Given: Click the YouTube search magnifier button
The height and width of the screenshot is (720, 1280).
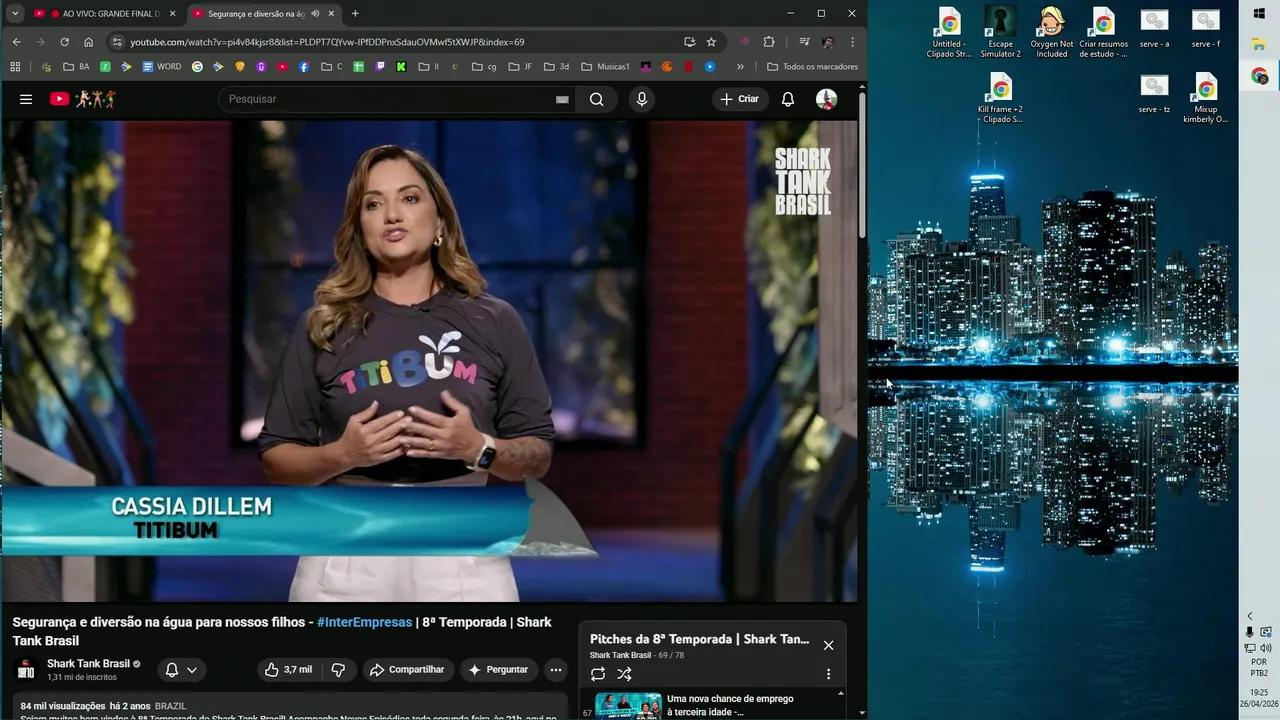Looking at the screenshot, I should coord(597,99).
